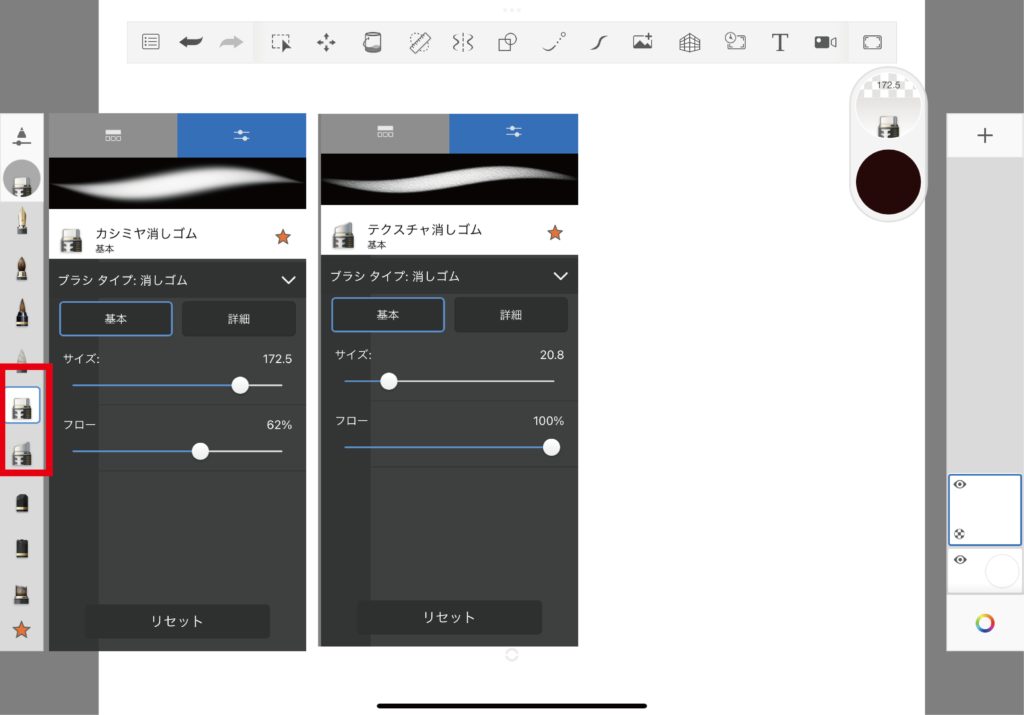
Task: Open brush settings tab in テクスチャ panel
Action: pos(514,132)
